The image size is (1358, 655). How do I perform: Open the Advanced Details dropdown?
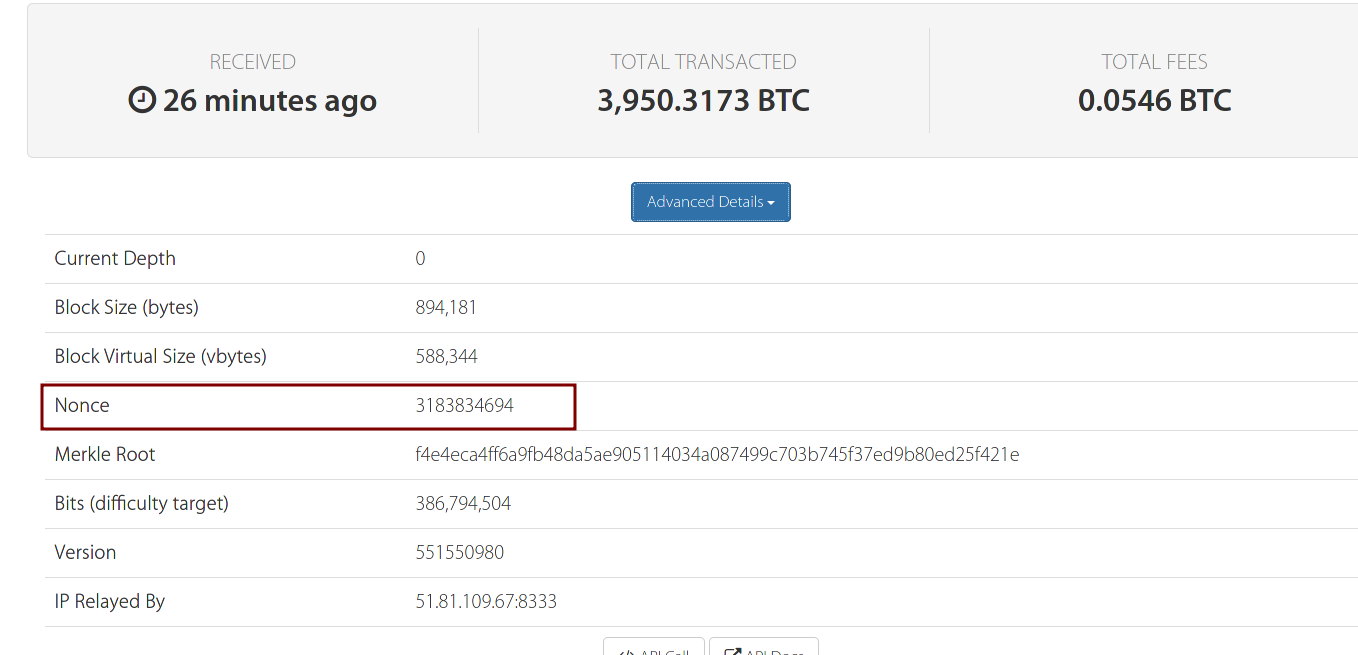(x=711, y=202)
